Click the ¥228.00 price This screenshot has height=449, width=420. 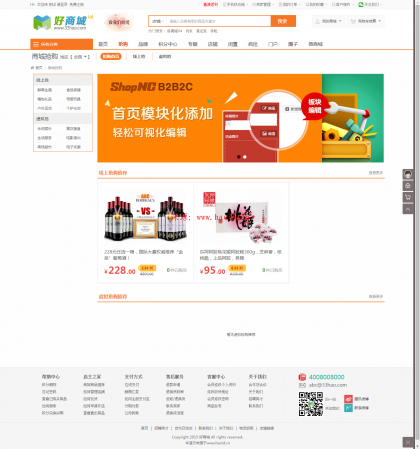pos(120,270)
